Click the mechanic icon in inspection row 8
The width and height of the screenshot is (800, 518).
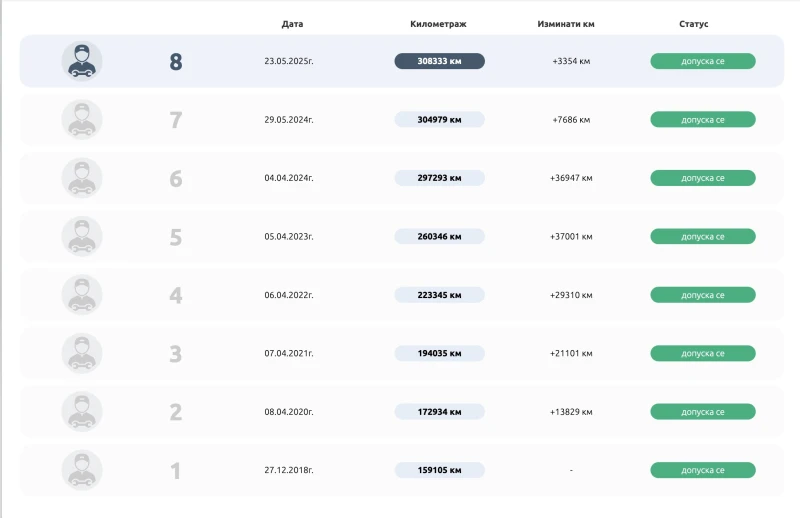82,61
